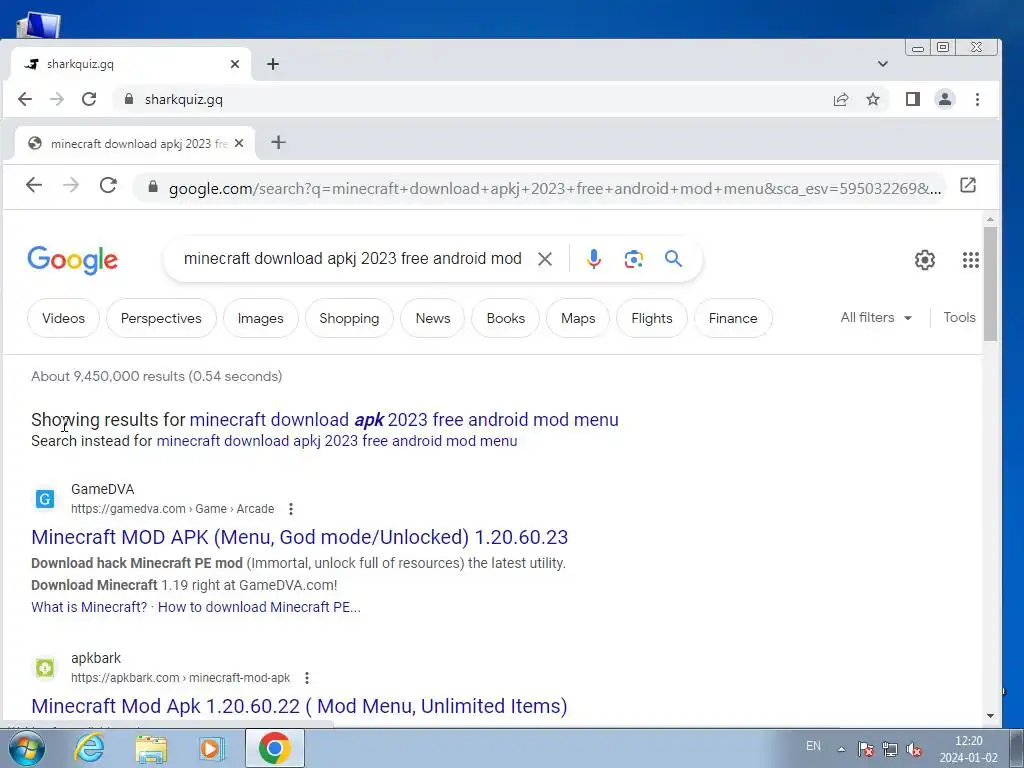Image resolution: width=1024 pixels, height=768 pixels.
Task: Reload the inner Google search page
Action: (108, 185)
